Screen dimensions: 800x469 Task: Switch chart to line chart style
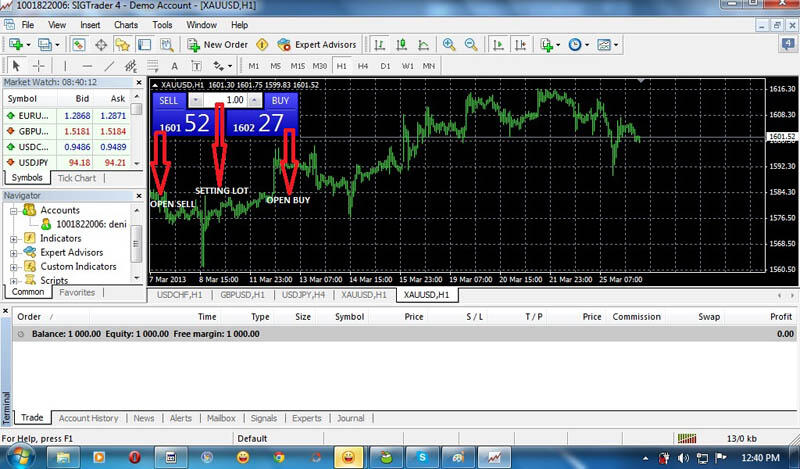423,45
